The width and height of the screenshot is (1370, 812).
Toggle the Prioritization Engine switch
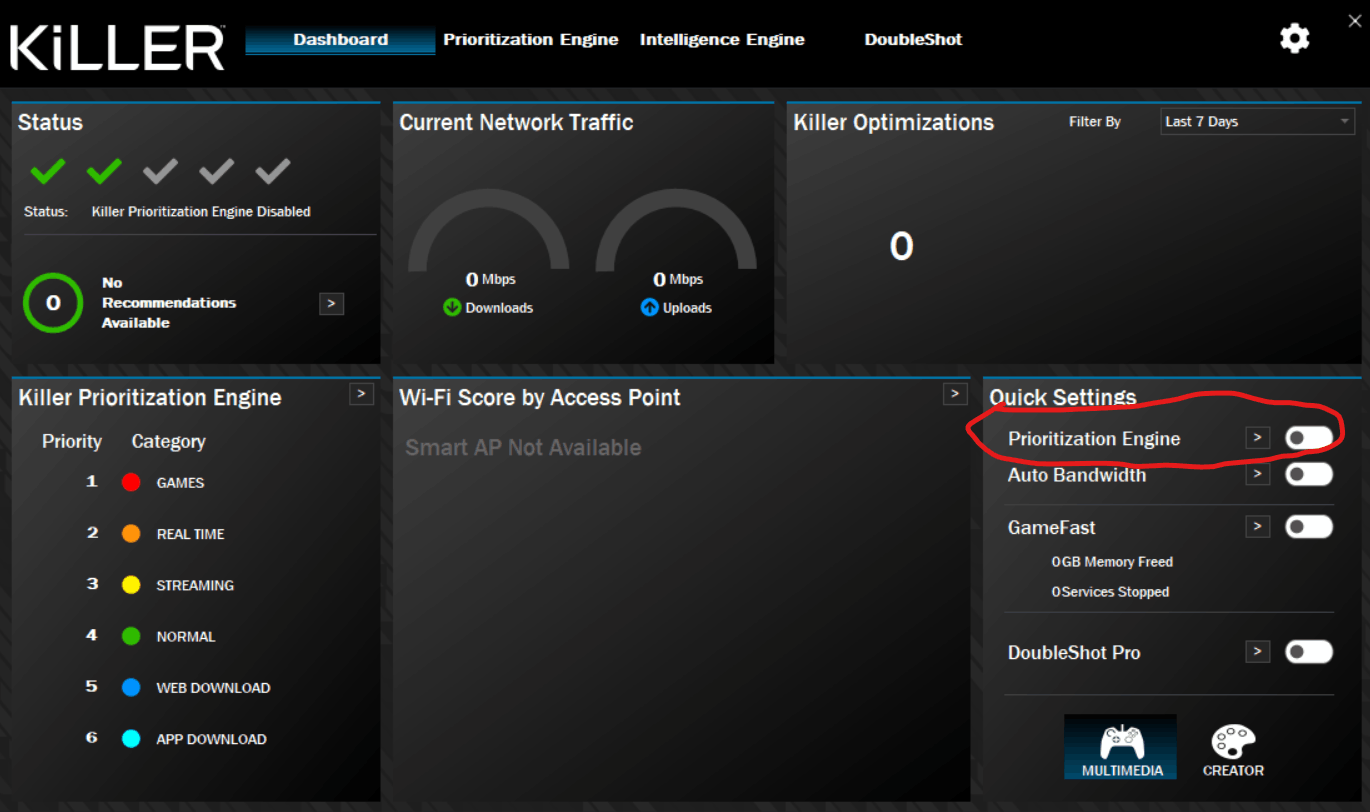[x=1309, y=437]
